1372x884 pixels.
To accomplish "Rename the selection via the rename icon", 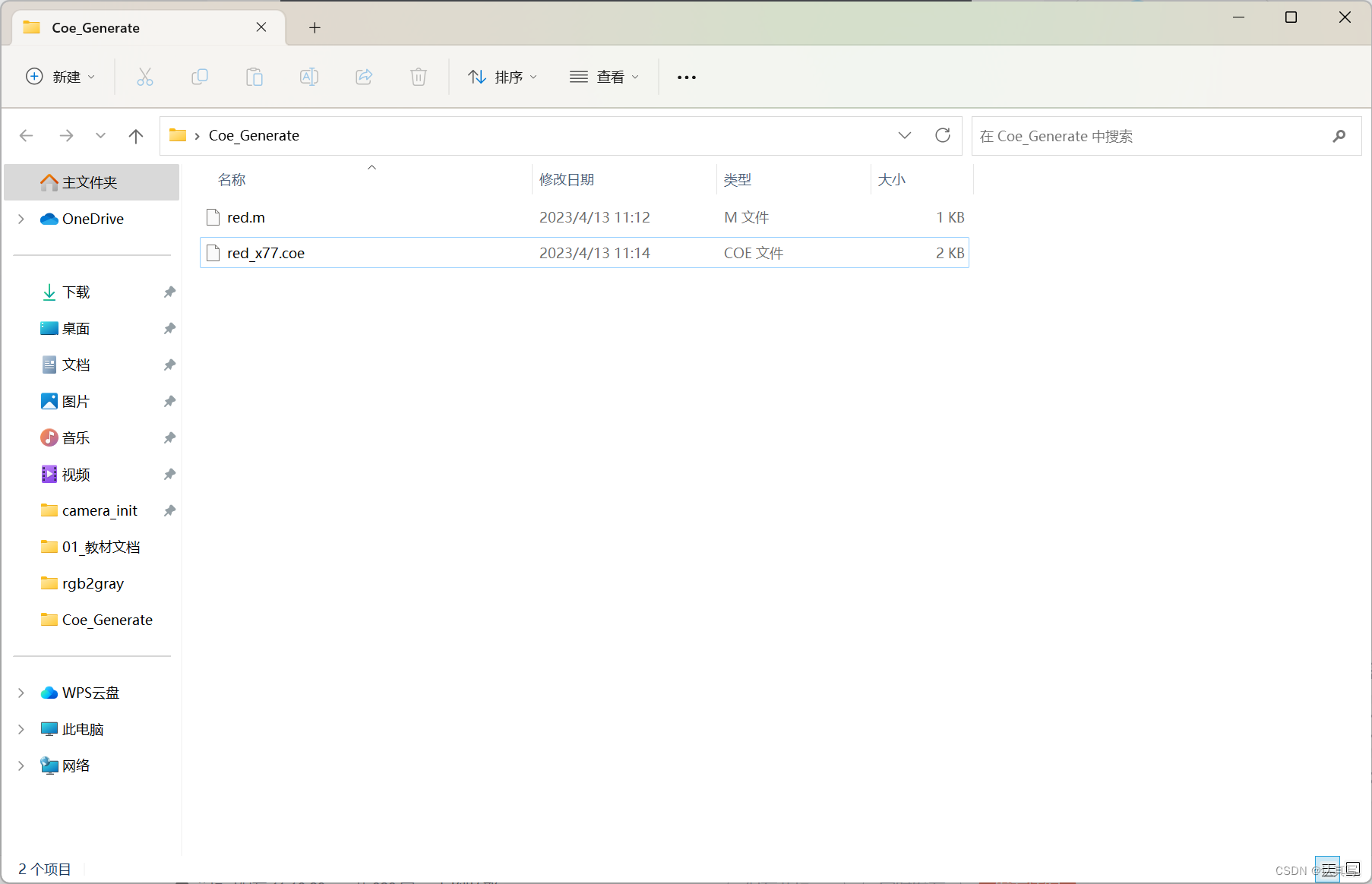I will pos(309,77).
